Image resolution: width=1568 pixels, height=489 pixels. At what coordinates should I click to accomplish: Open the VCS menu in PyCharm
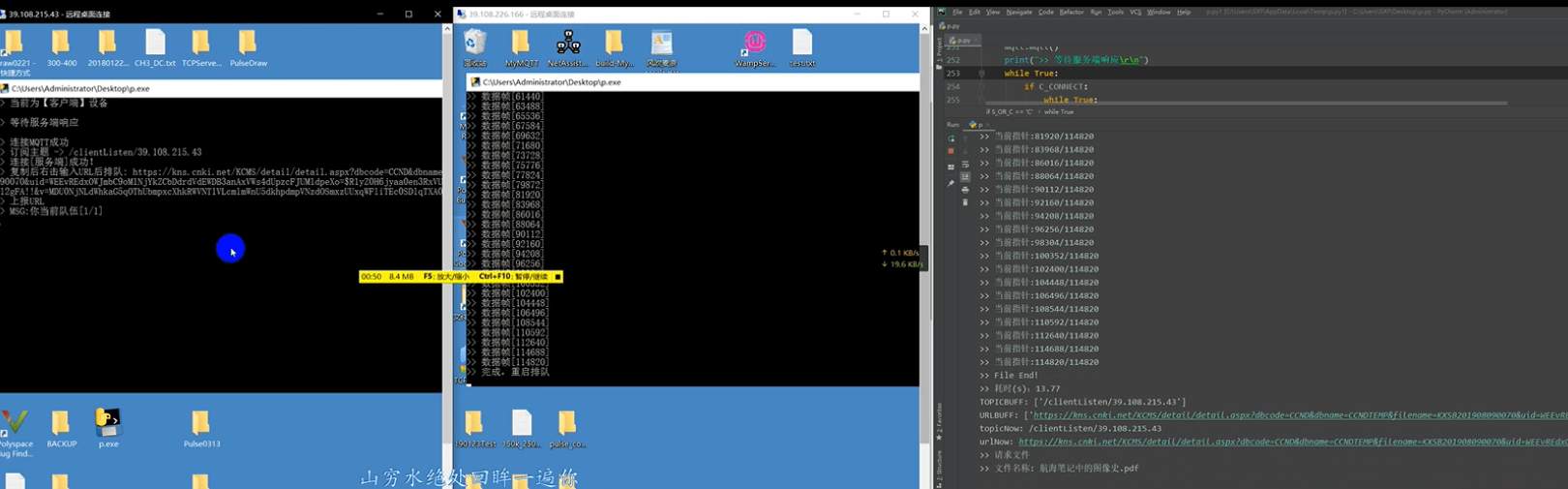1135,12
